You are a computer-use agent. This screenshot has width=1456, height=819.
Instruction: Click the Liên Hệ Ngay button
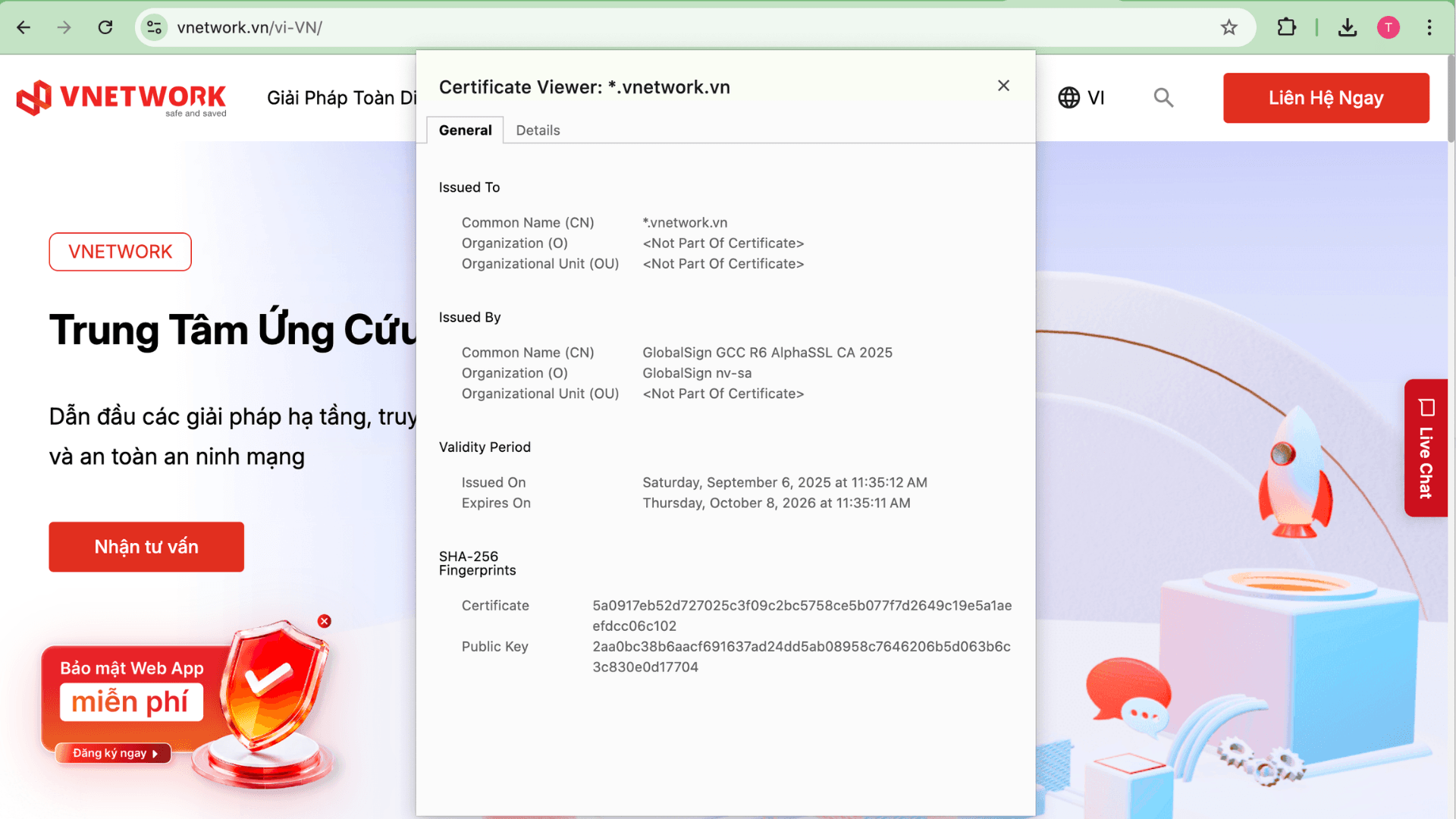tap(1326, 98)
